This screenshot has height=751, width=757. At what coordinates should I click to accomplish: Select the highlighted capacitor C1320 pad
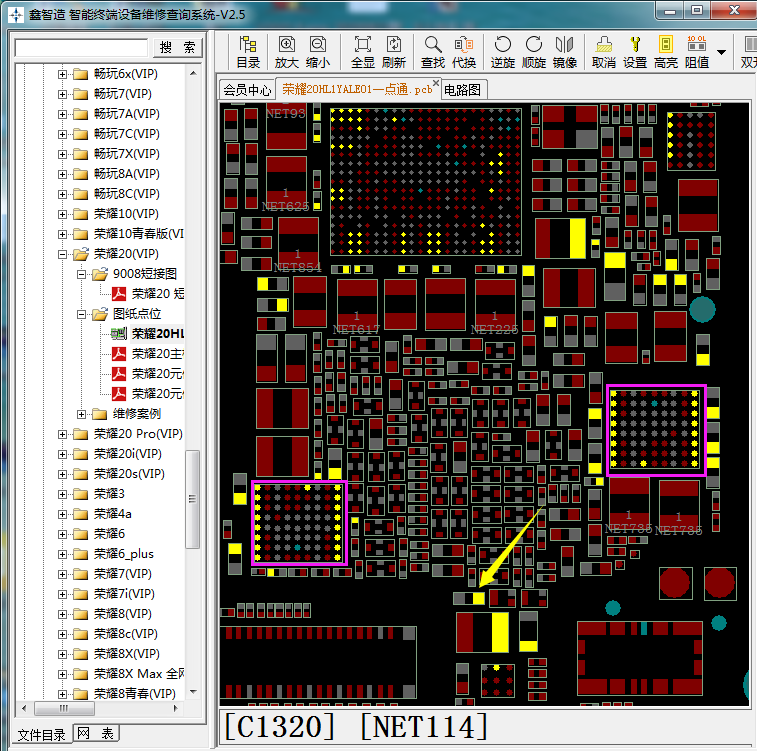point(478,598)
